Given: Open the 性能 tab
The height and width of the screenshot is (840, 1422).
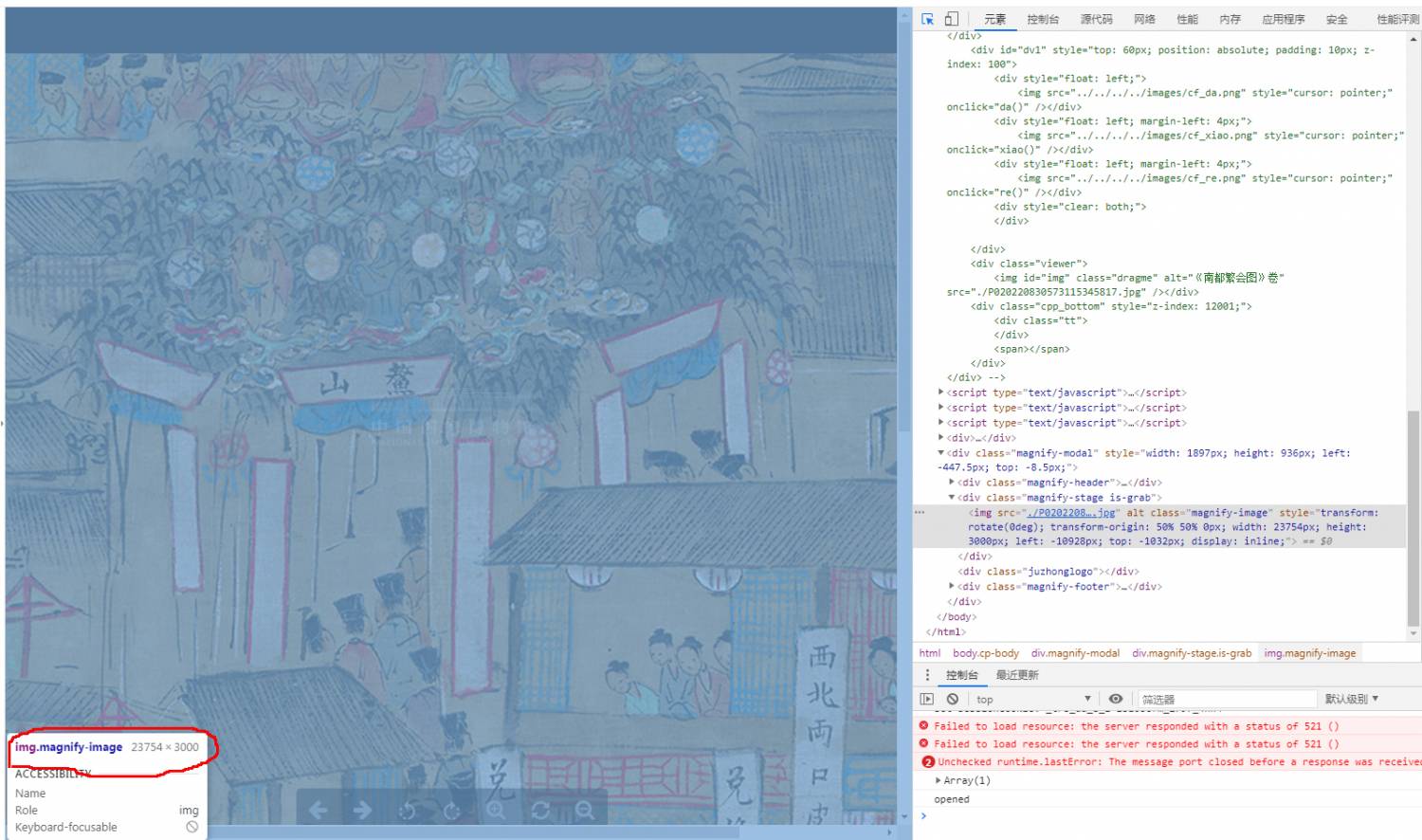Looking at the screenshot, I should coord(1187,19).
